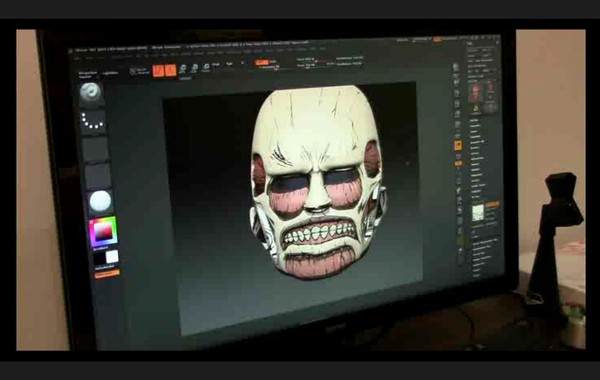Open the dotted stroke type selector
This screenshot has width=600, height=380.
[92, 122]
